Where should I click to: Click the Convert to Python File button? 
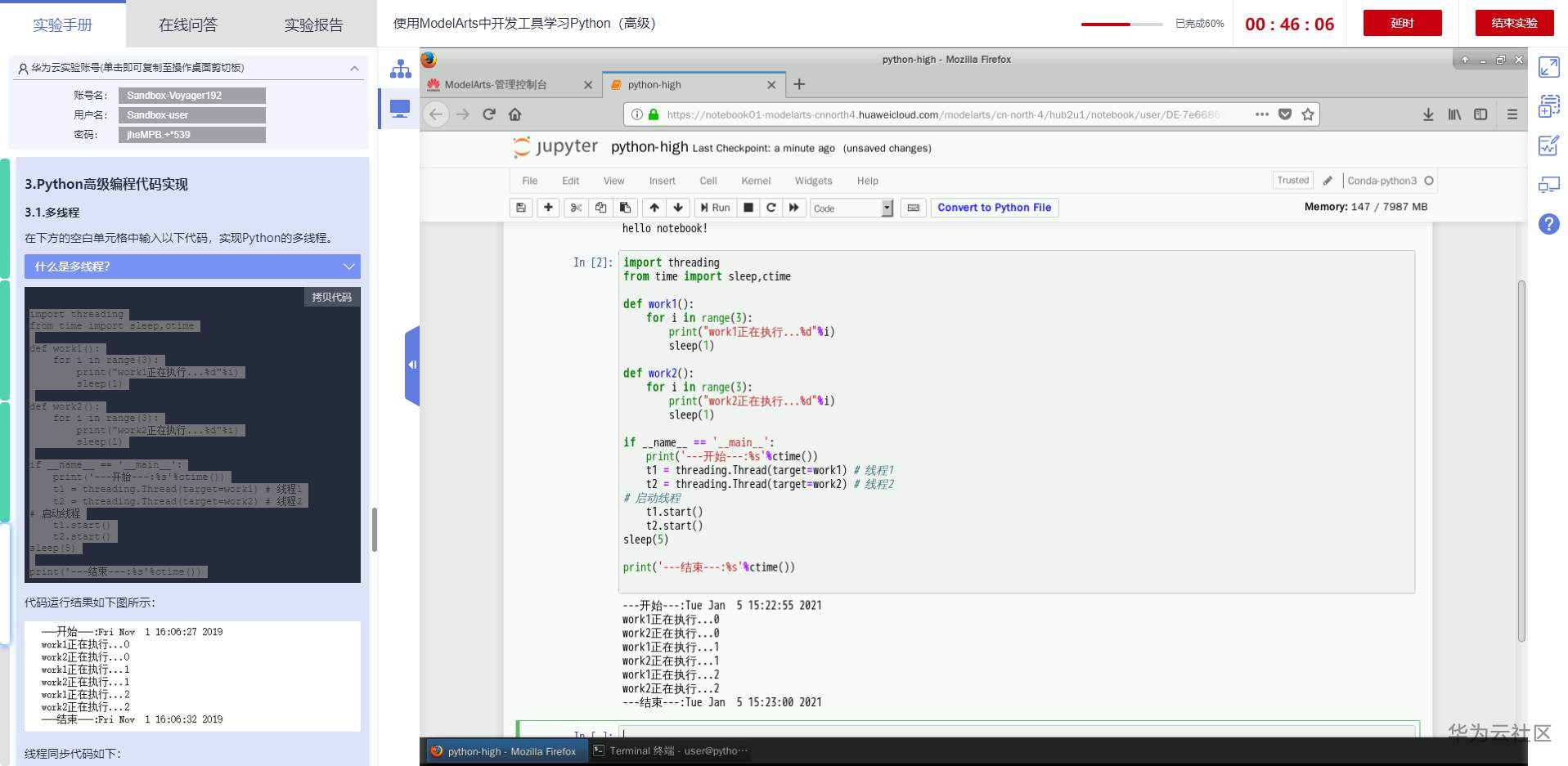[x=994, y=208]
